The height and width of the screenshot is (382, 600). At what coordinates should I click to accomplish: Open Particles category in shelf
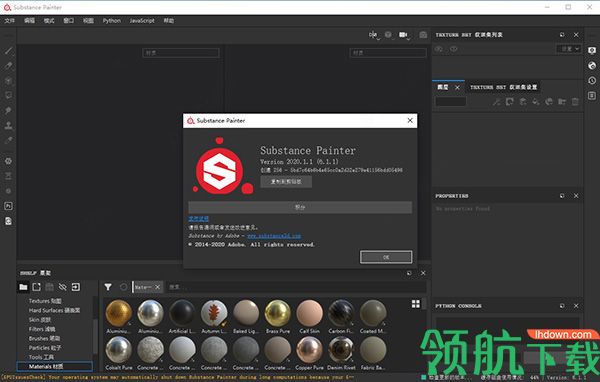[x=45, y=348]
